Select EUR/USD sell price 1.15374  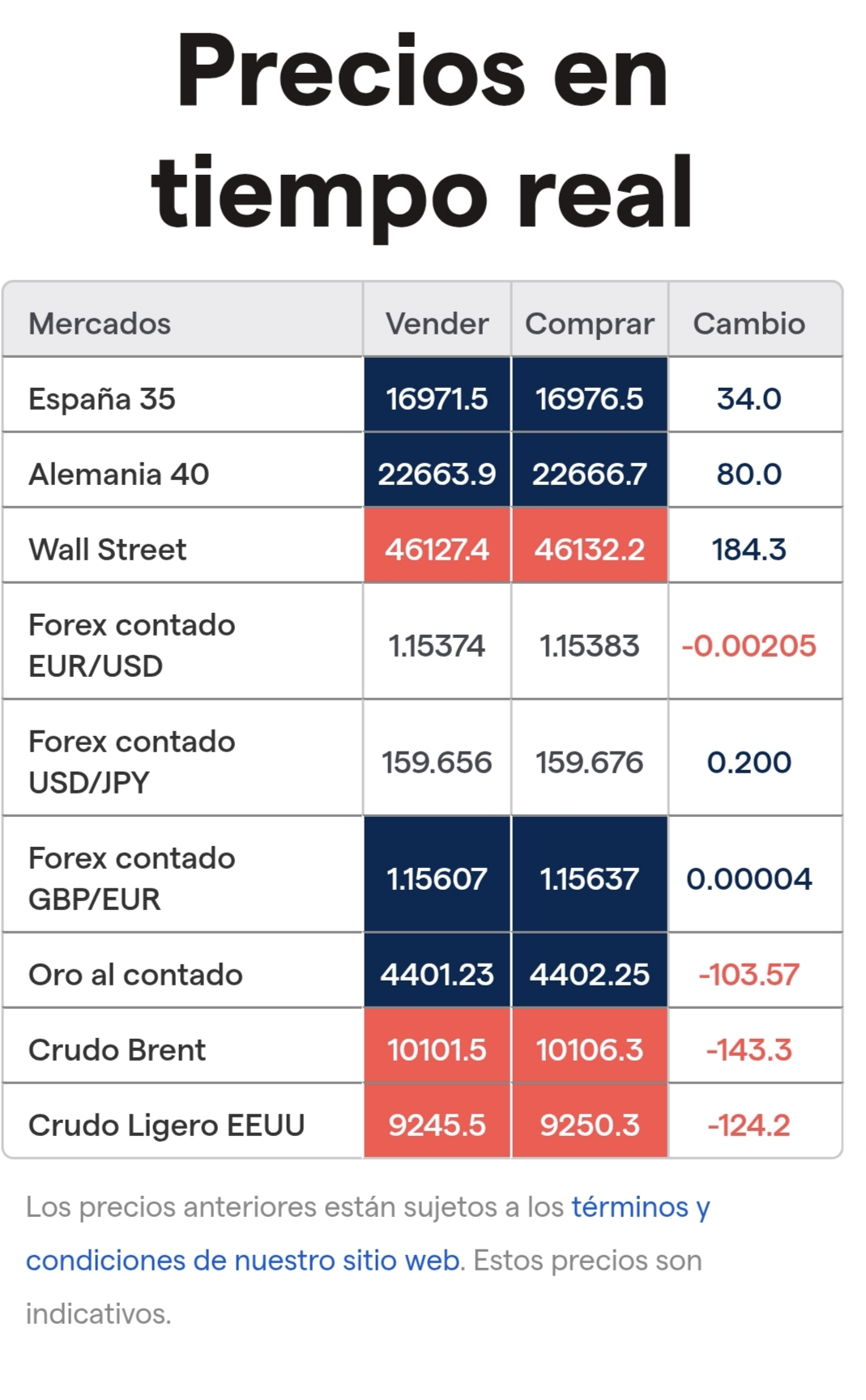tap(437, 645)
